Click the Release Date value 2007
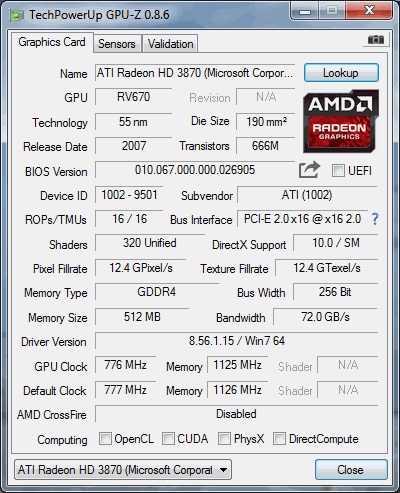 (x=133, y=146)
